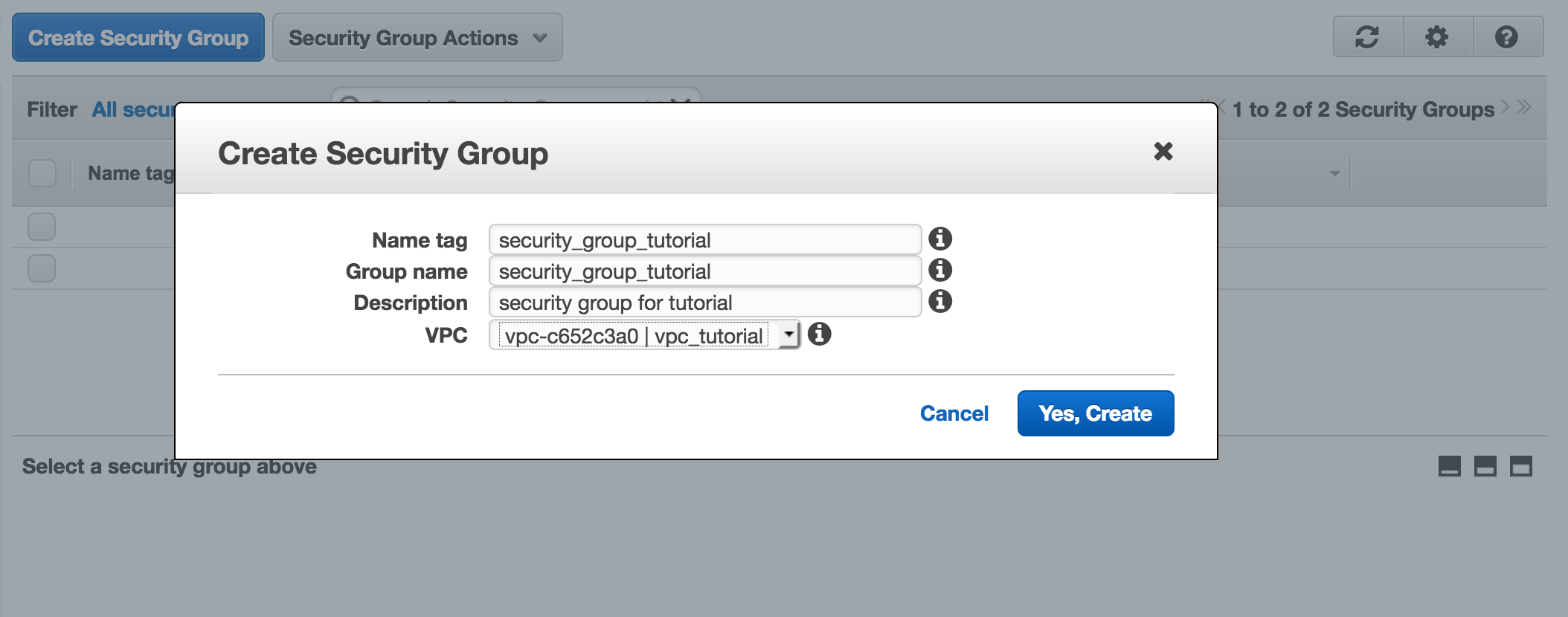This screenshot has height=617, width=1568.
Task: Check the first security group row checkbox
Action: (x=42, y=227)
